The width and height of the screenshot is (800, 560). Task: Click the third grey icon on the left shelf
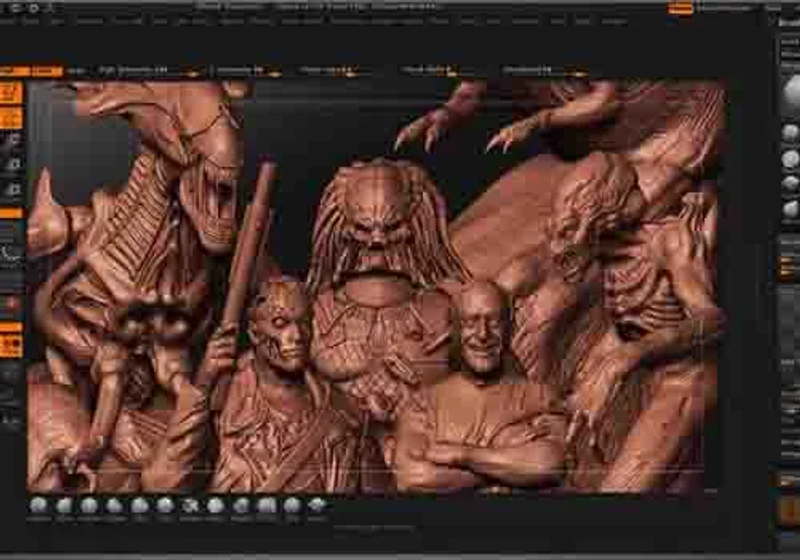(x=12, y=189)
